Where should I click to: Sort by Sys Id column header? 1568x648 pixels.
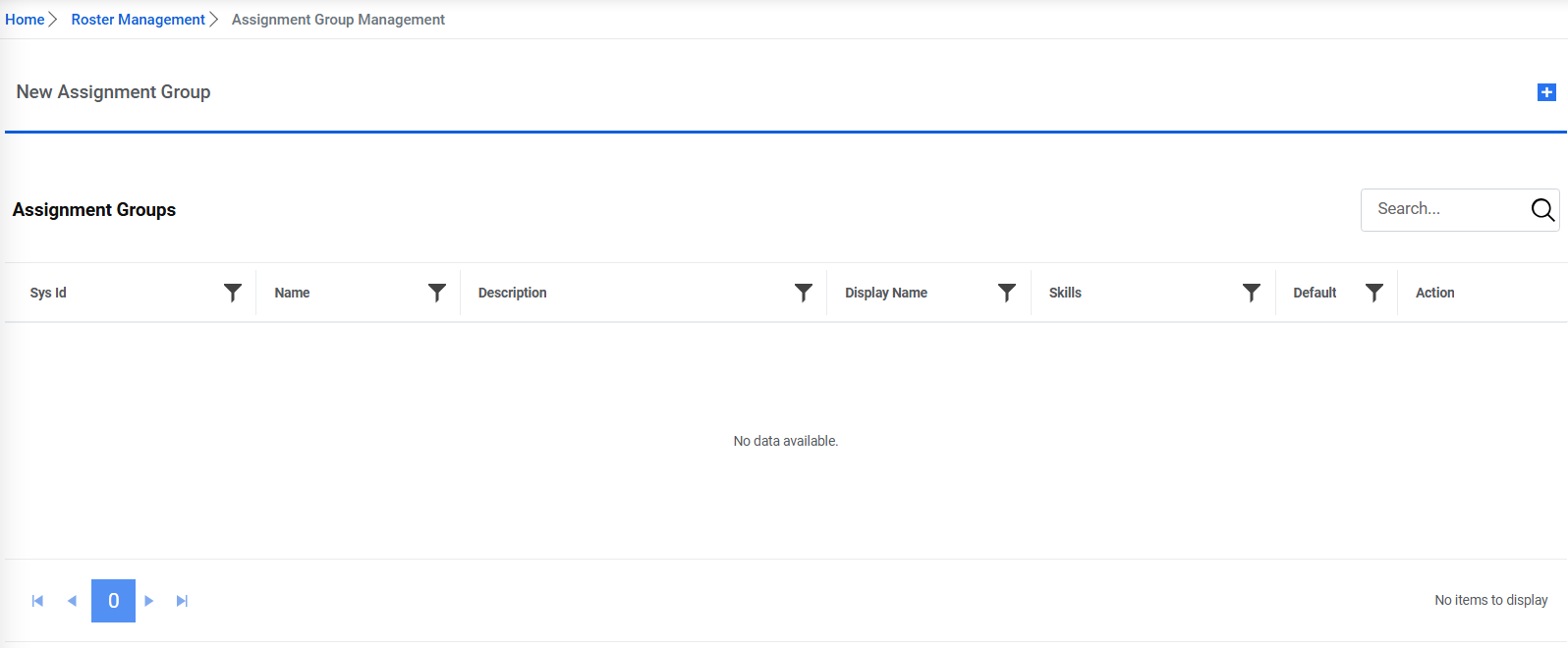(x=48, y=293)
